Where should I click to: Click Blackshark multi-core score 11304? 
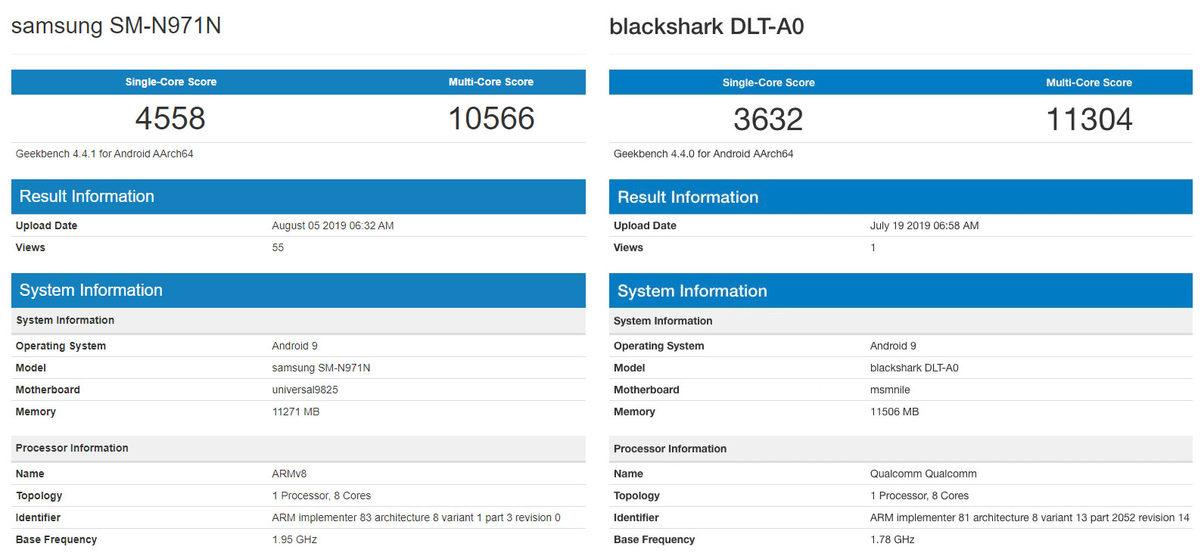1089,119
